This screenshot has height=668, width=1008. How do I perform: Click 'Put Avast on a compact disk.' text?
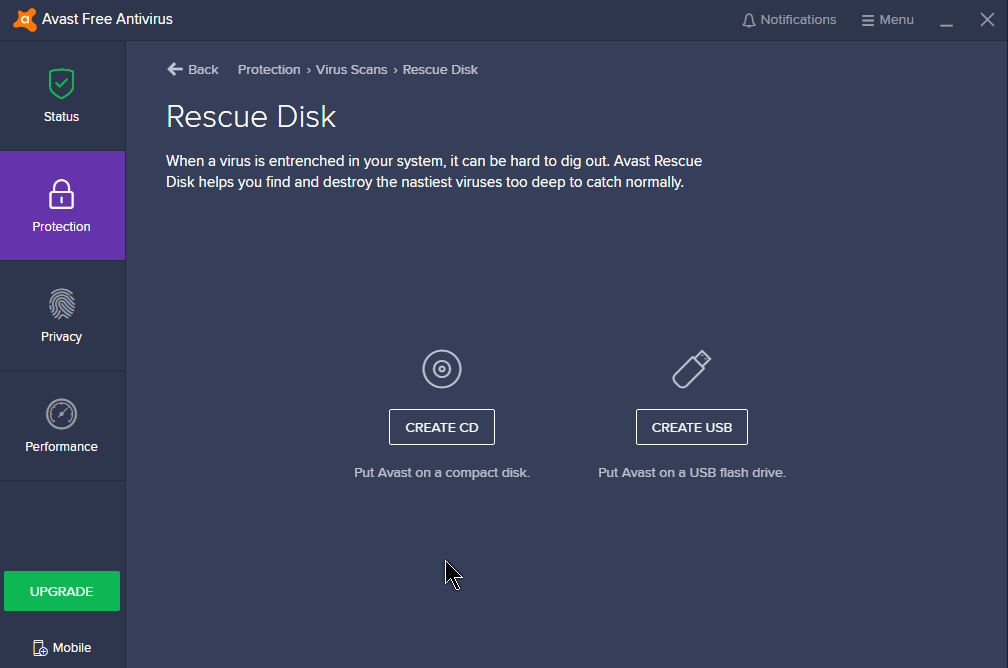coord(442,473)
